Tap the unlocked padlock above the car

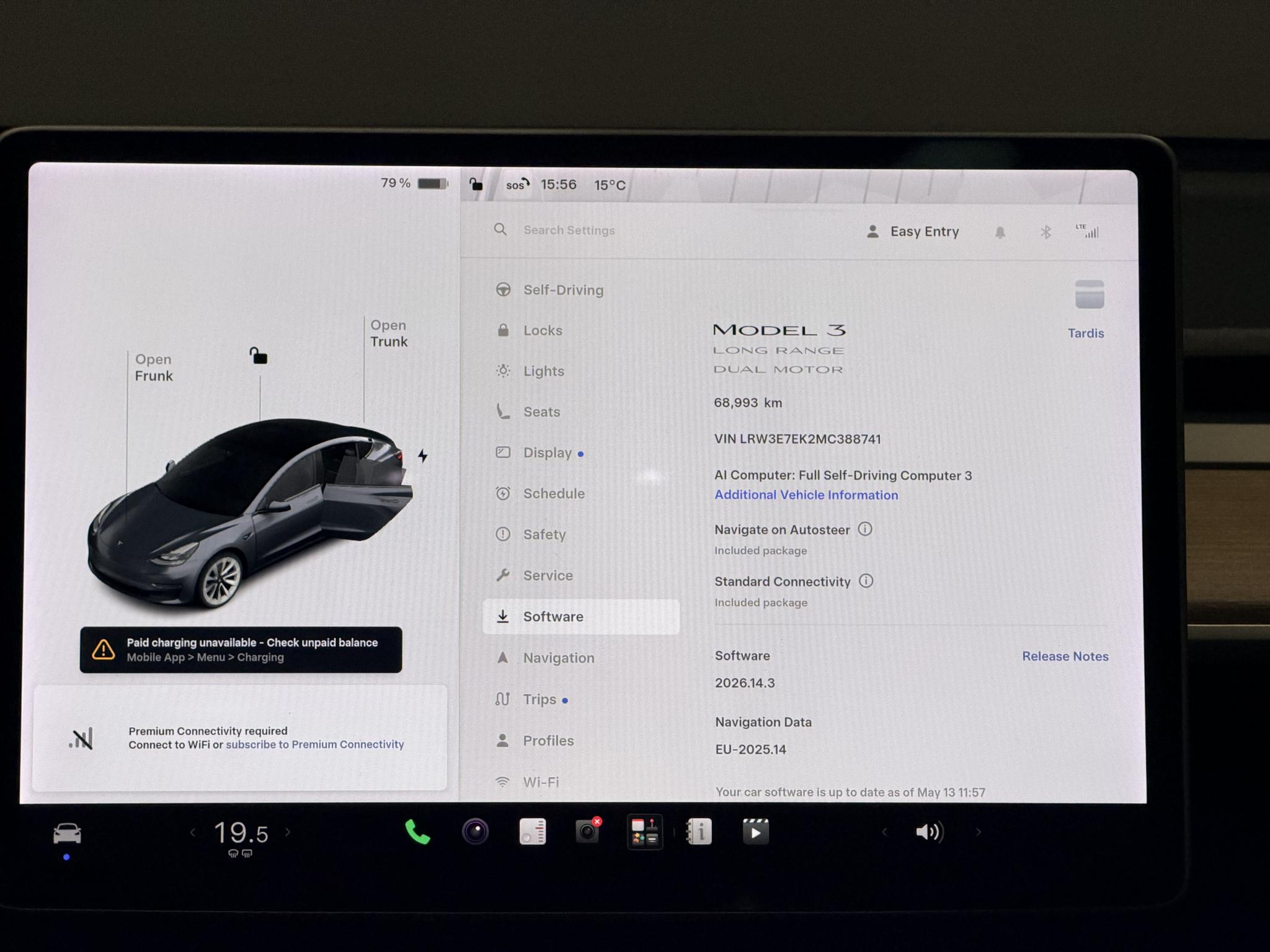258,356
